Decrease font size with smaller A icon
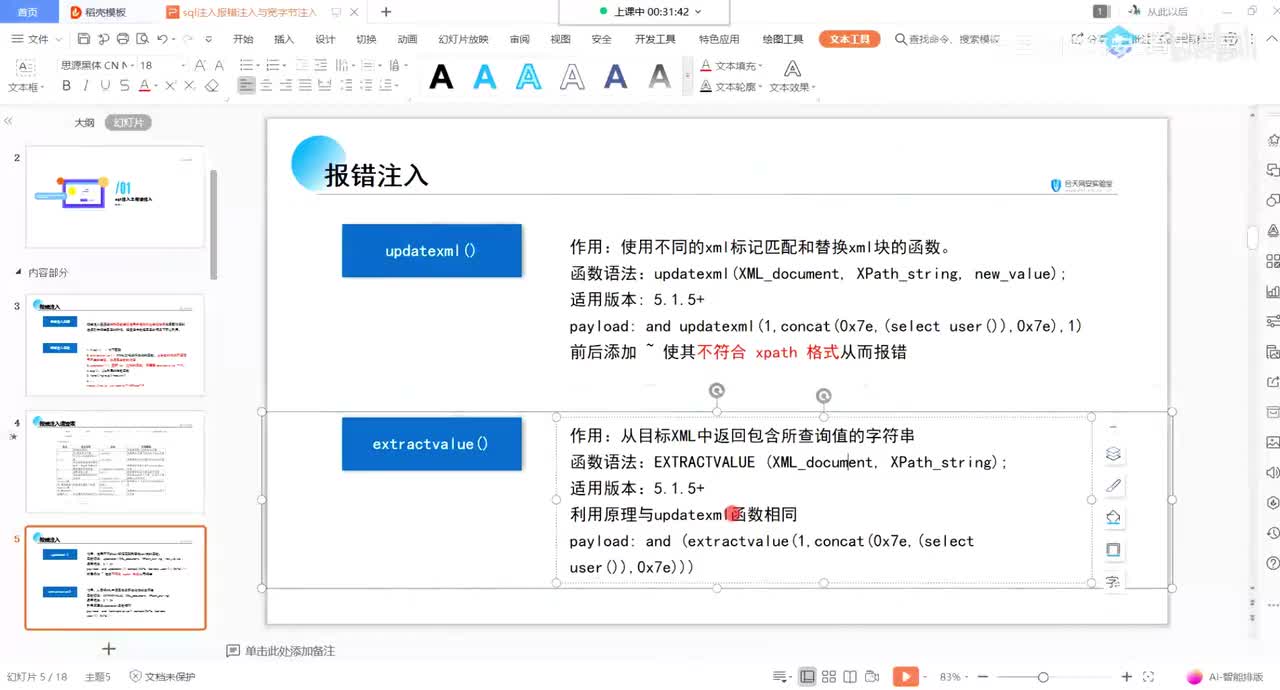Screen dimensions: 1280x690 [219, 65]
